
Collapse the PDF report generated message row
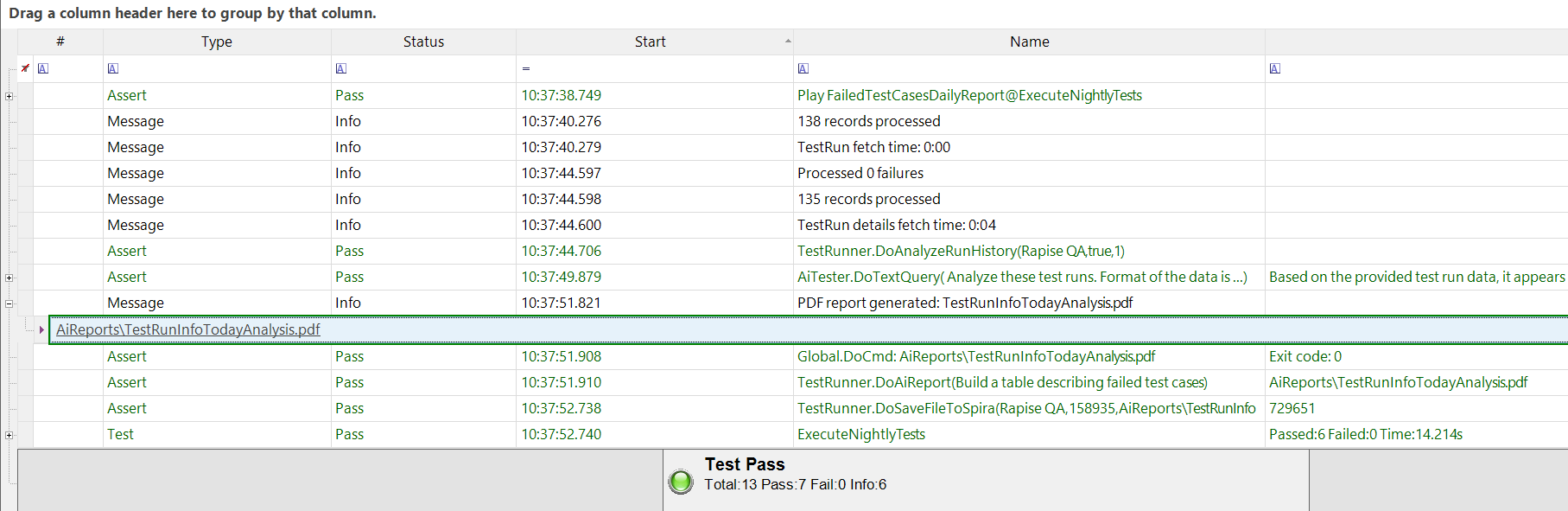[x=10, y=303]
